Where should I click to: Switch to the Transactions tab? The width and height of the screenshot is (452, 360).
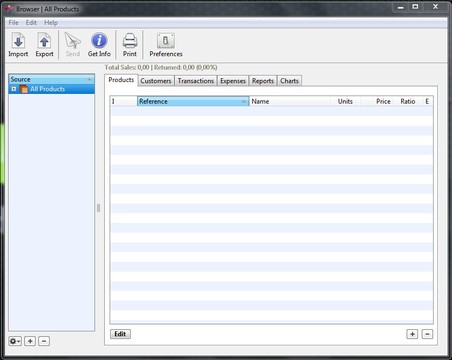tap(196, 81)
